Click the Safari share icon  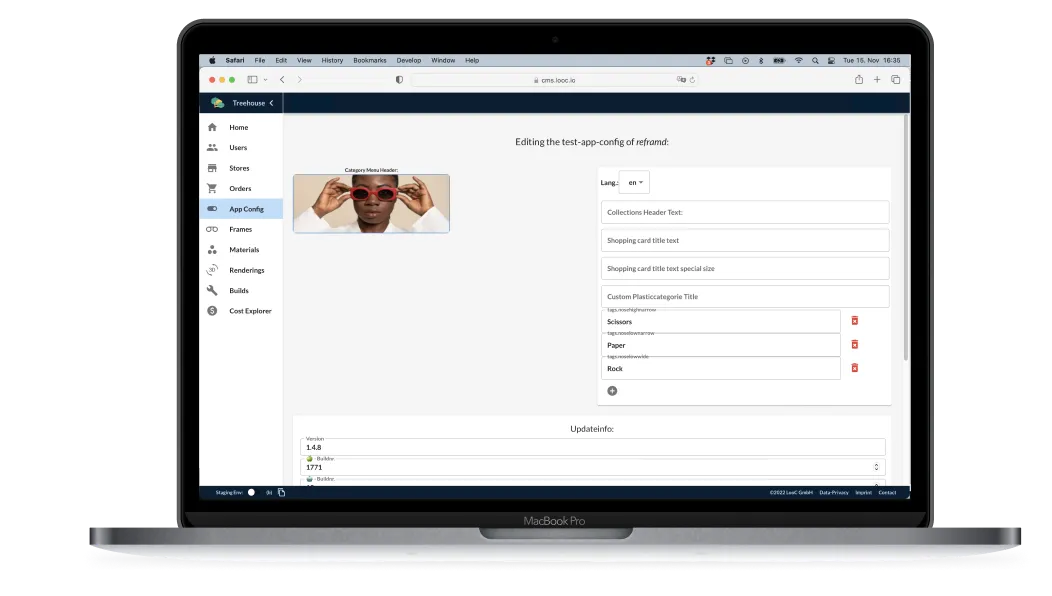click(859, 79)
